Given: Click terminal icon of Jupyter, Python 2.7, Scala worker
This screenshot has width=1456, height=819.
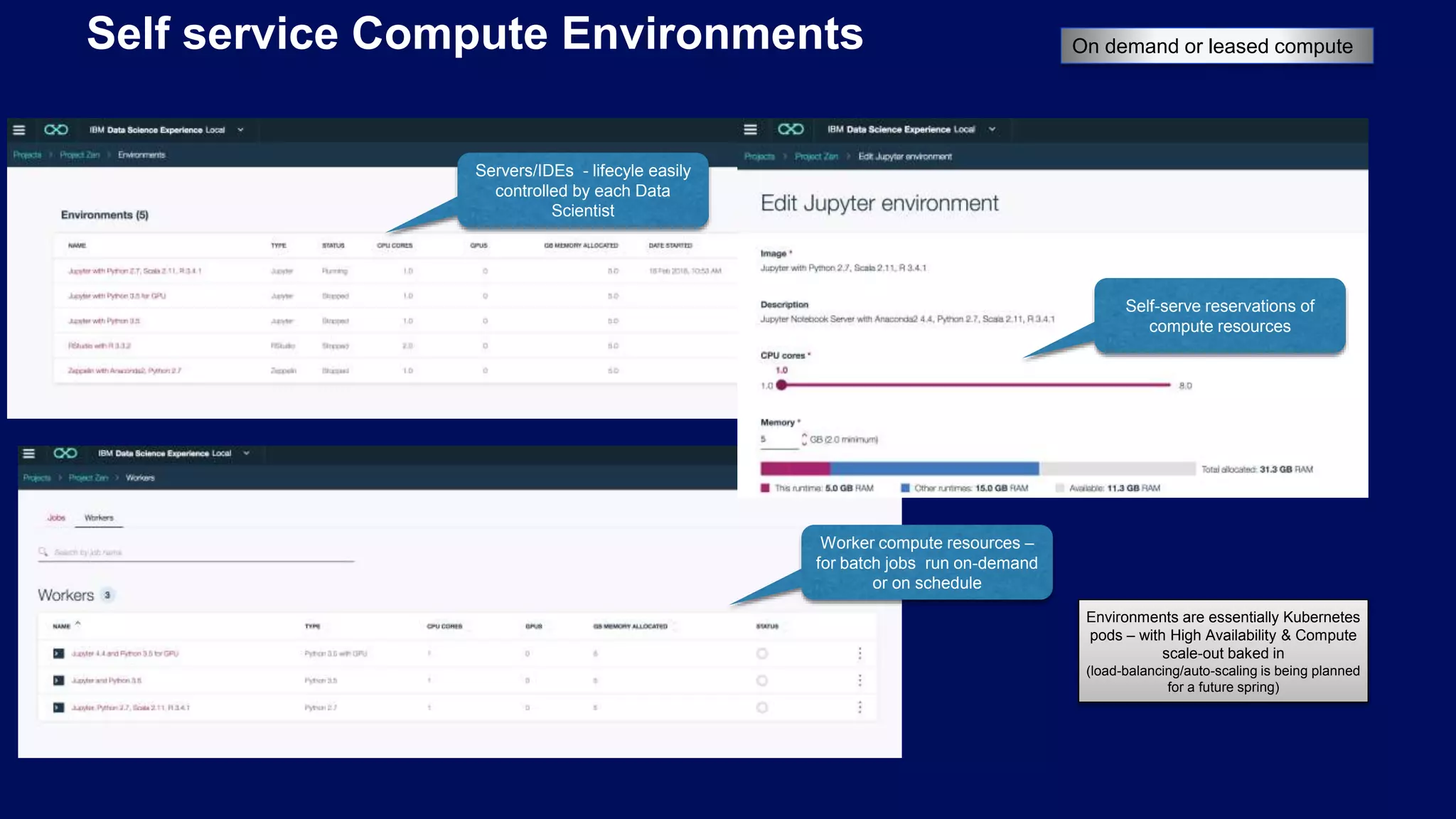Looking at the screenshot, I should (59, 707).
